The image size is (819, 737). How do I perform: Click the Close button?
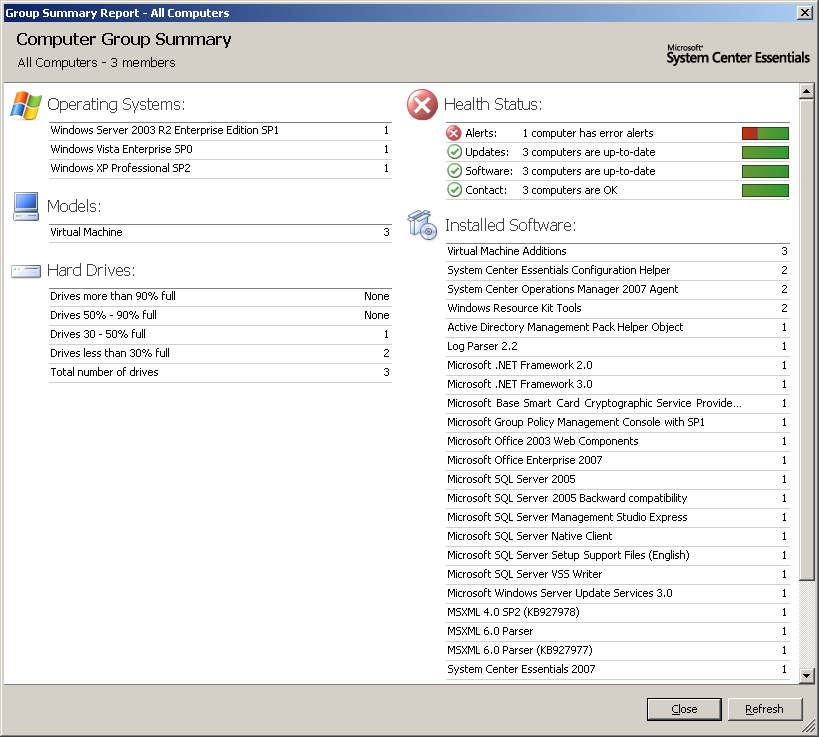(684, 709)
